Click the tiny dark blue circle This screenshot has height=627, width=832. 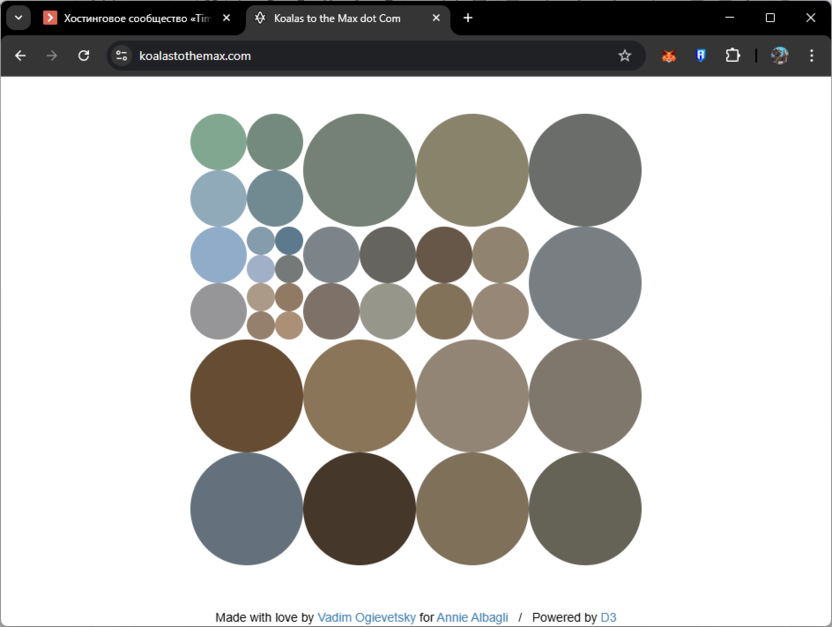289,240
